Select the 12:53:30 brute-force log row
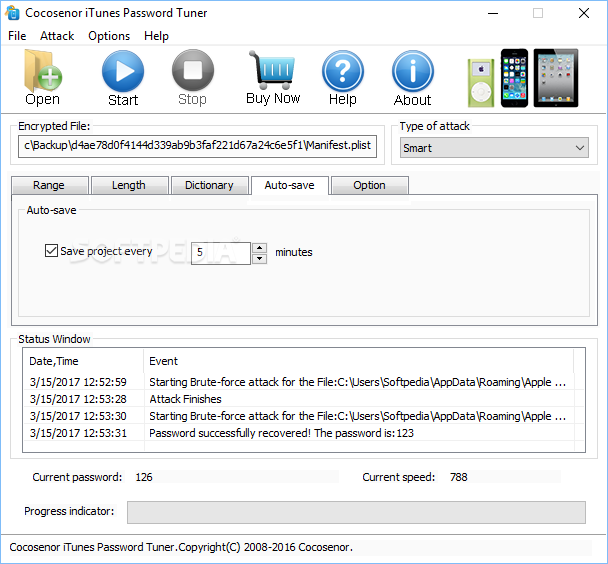This screenshot has height=564, width=608. tap(303, 416)
